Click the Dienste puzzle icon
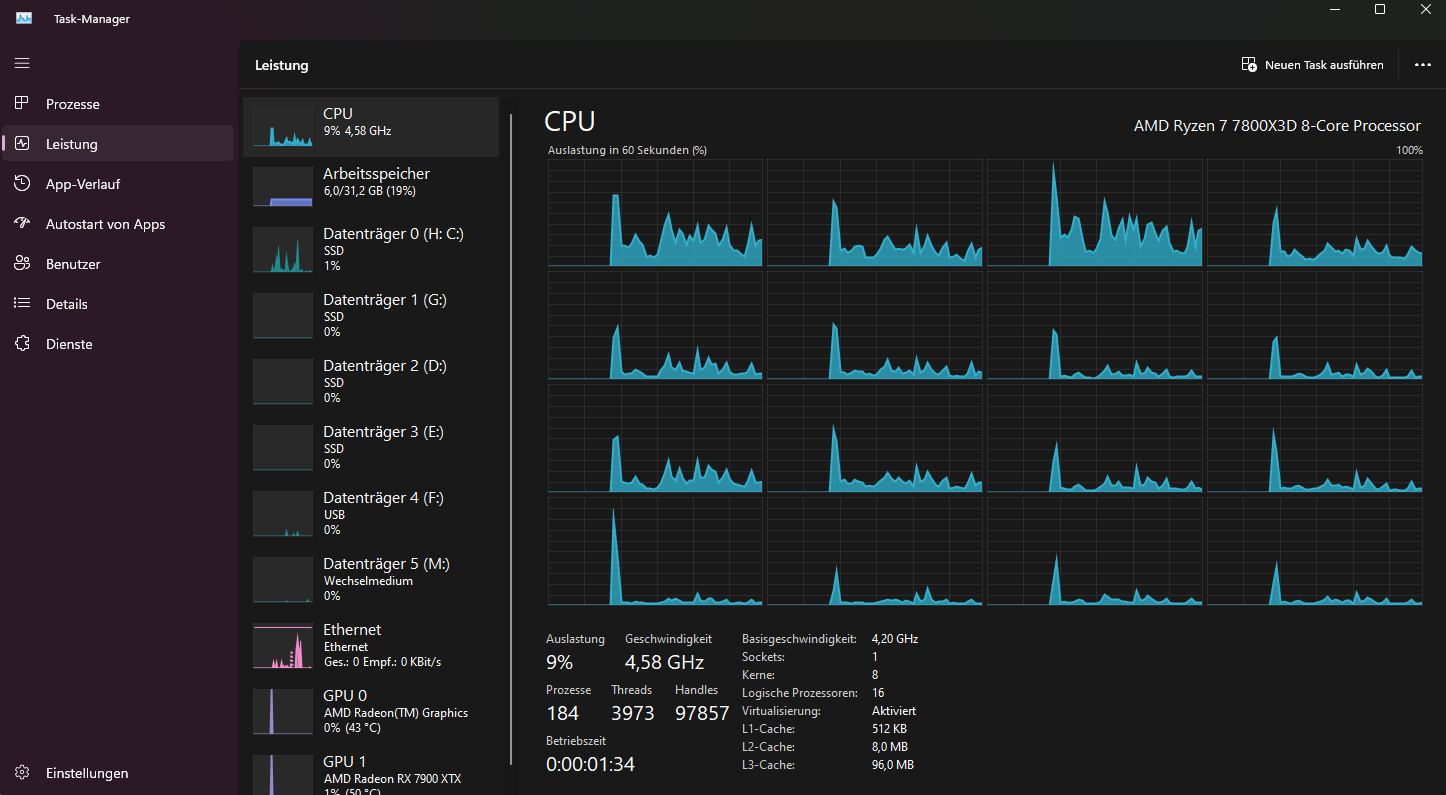This screenshot has height=795, width=1446. [x=22, y=343]
